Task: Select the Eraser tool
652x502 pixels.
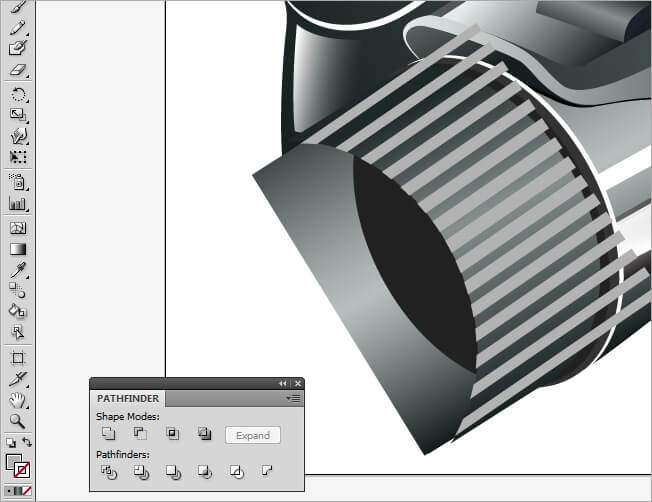Action: 17,71
